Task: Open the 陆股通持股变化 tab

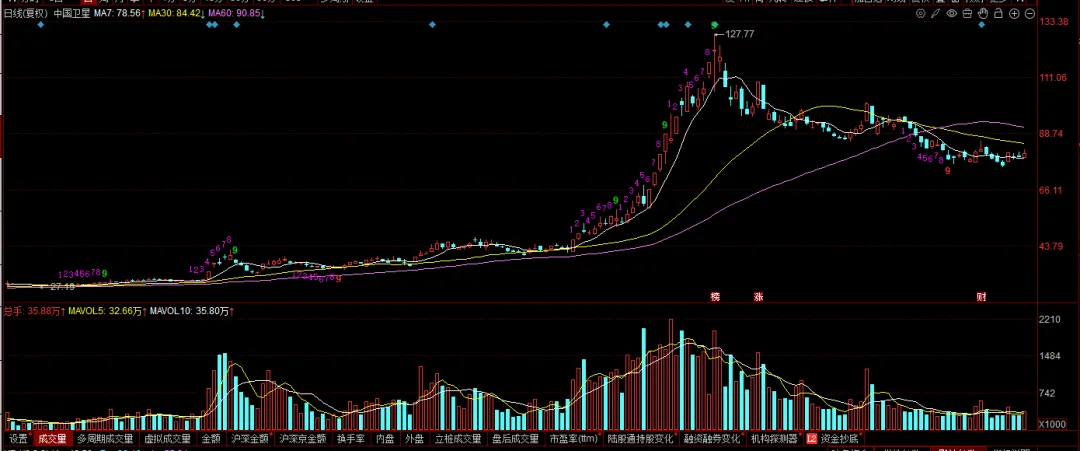Action: [x=641, y=438]
